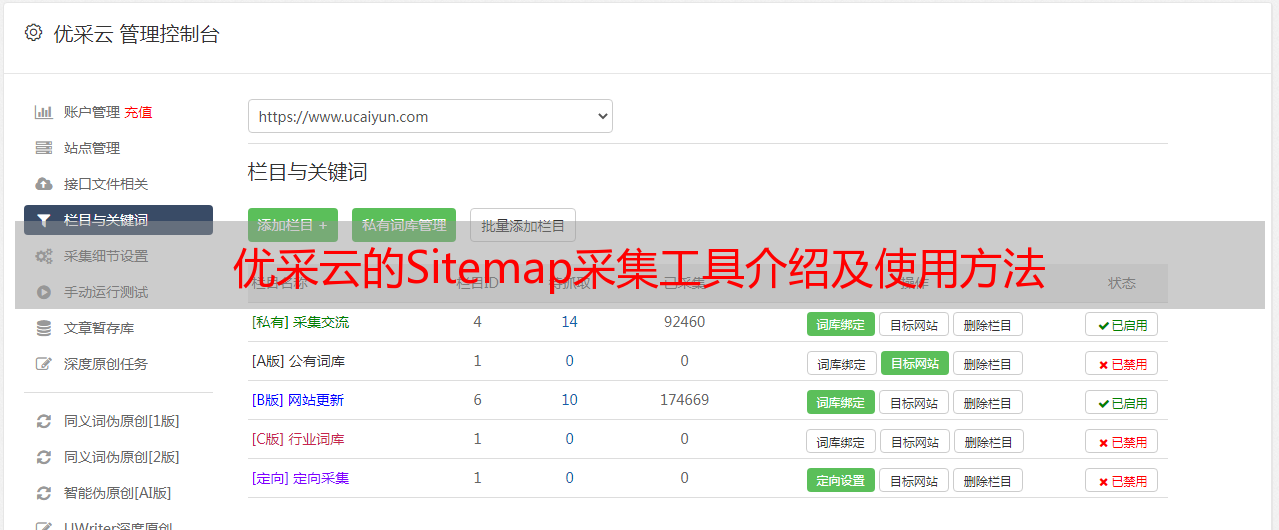The height and width of the screenshot is (530, 1279).
Task: Click the [B版] 网站更新 column name
Action: point(298,400)
